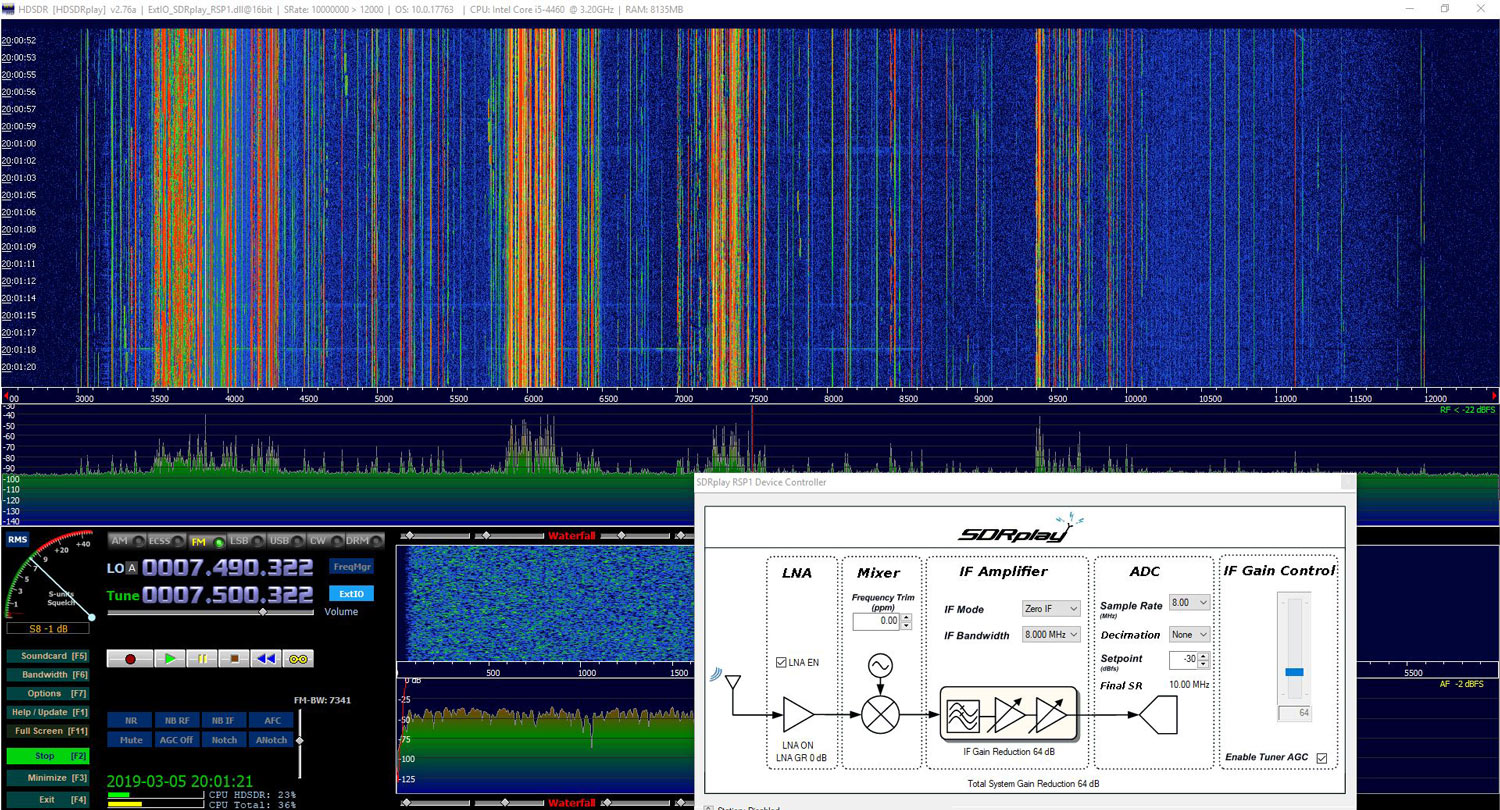The width and height of the screenshot is (1500, 810).
Task: Open the Sample Rate dropdown
Action: point(1189,603)
